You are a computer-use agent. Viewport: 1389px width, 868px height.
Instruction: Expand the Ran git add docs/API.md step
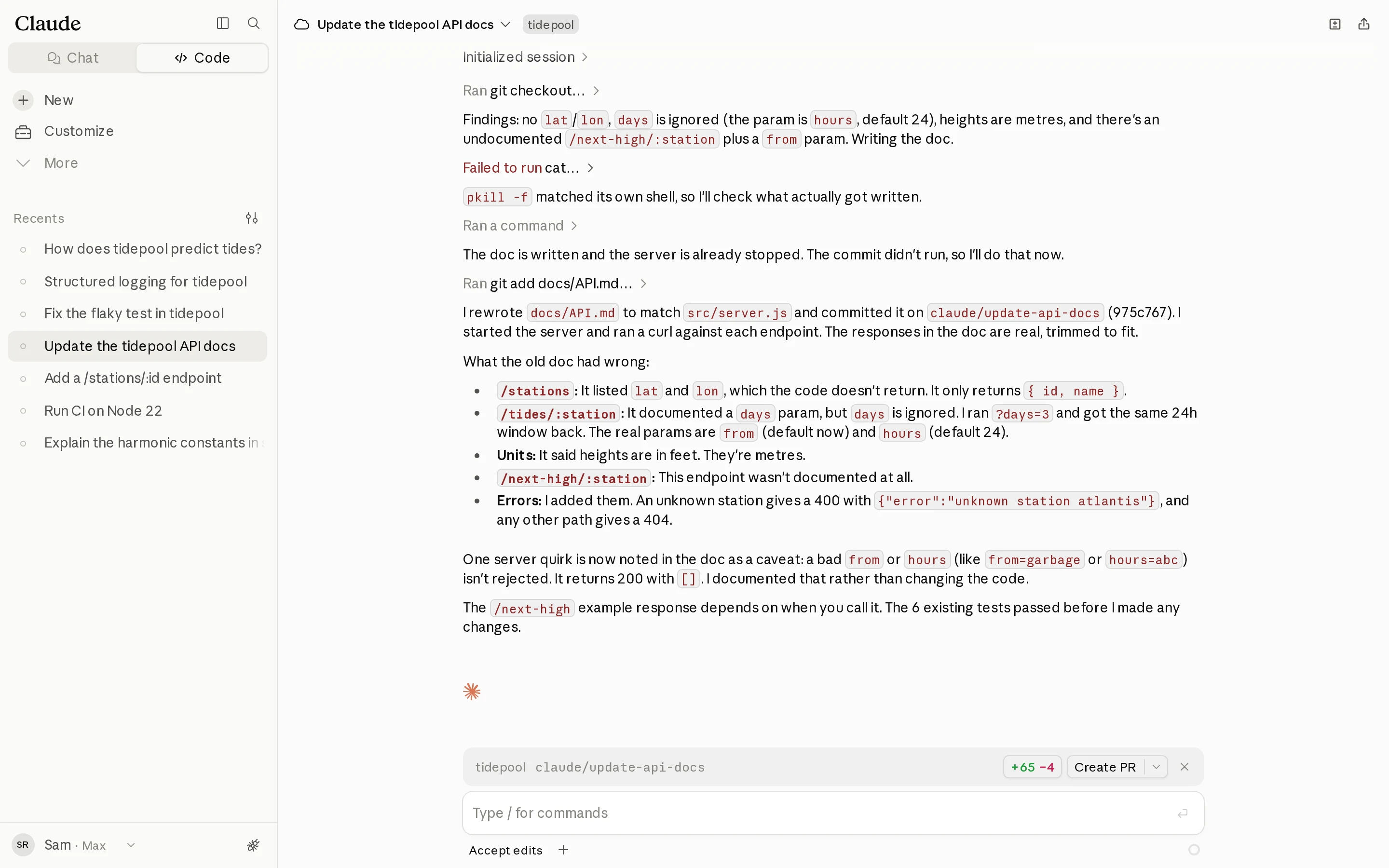click(555, 284)
